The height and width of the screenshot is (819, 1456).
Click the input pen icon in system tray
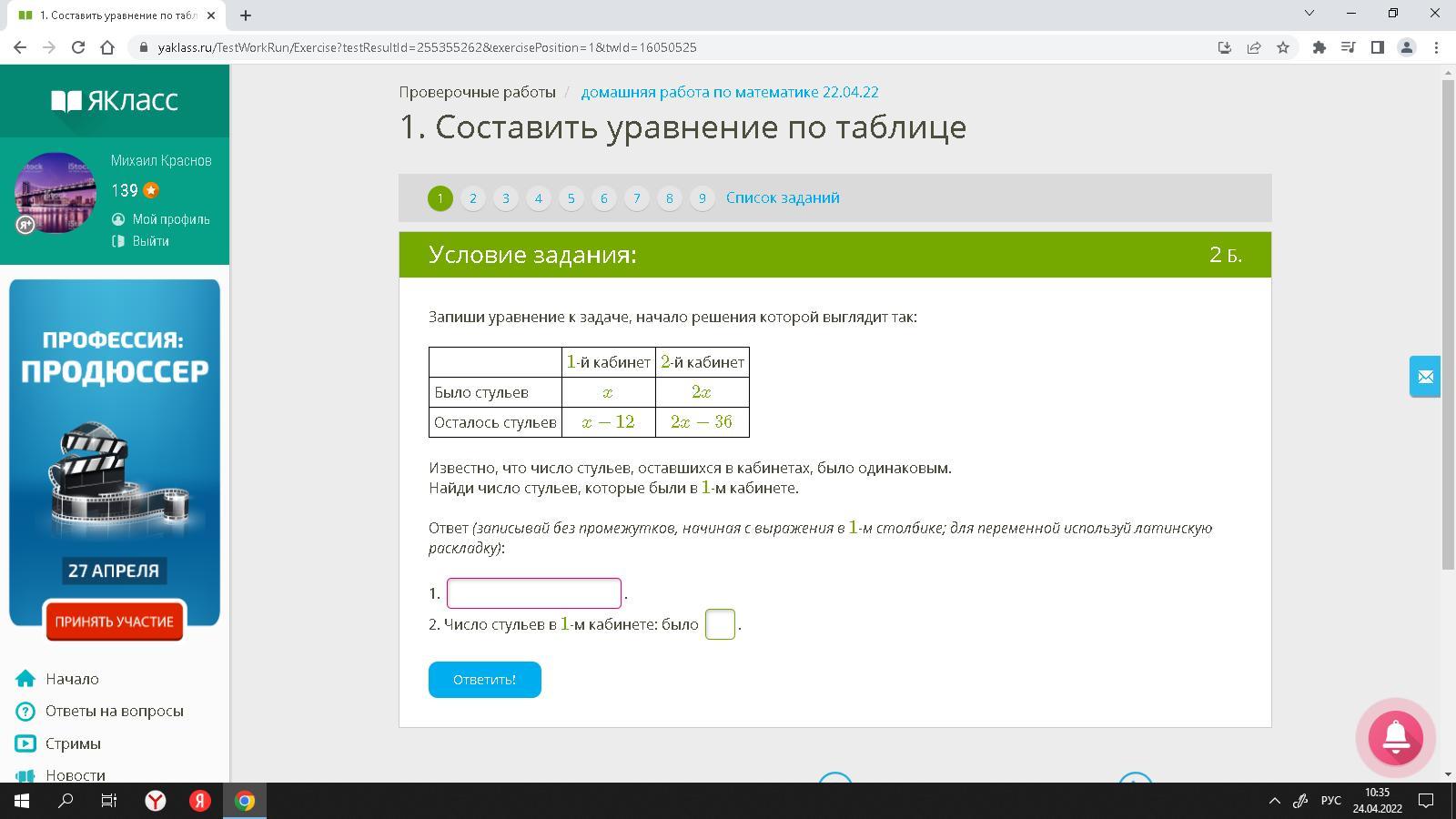tap(1301, 801)
